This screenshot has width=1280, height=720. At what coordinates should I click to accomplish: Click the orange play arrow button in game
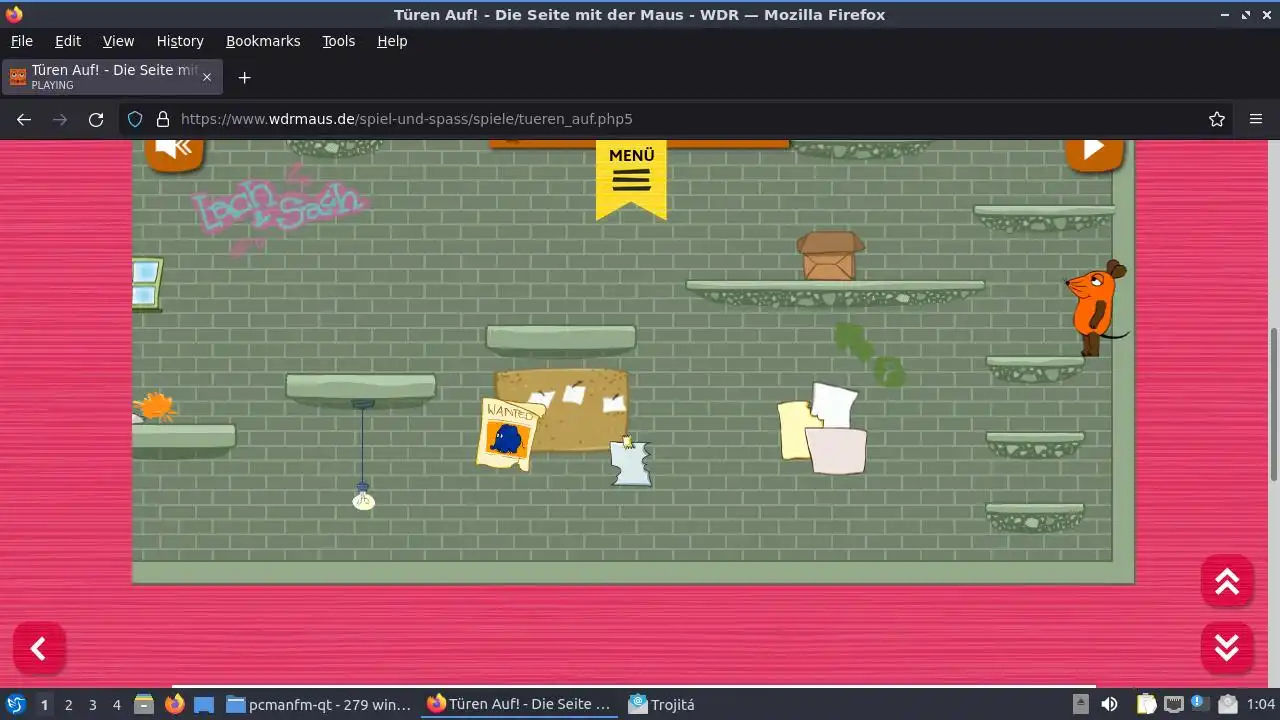coord(1094,152)
